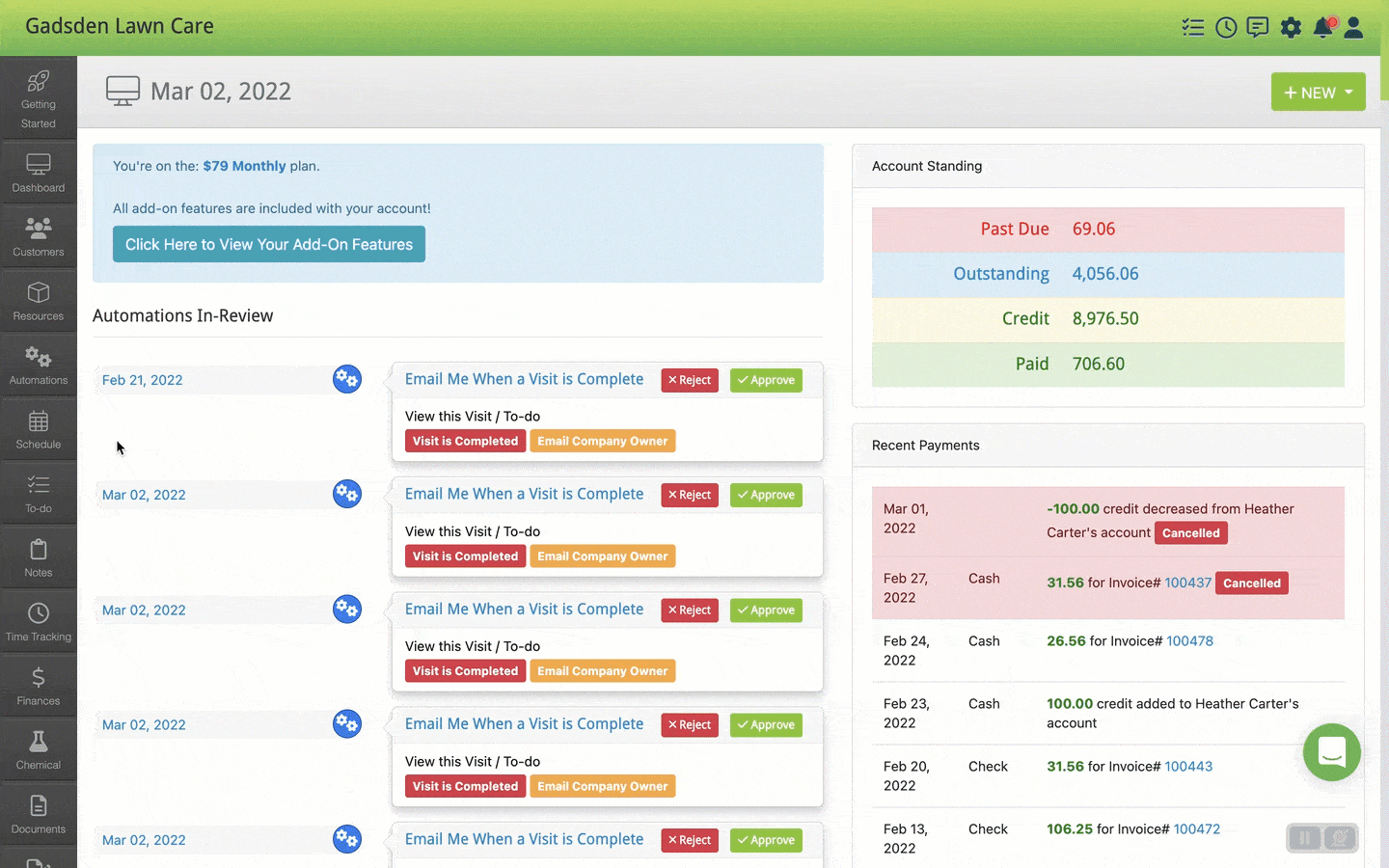Click the 26.56 payment amount

(x=1066, y=640)
